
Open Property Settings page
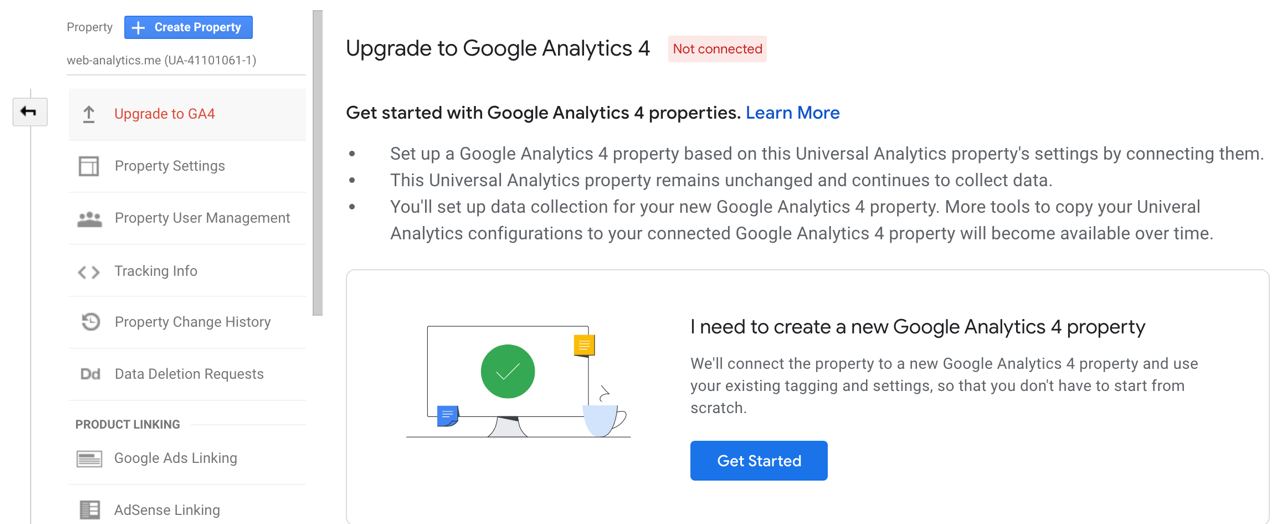pos(170,166)
